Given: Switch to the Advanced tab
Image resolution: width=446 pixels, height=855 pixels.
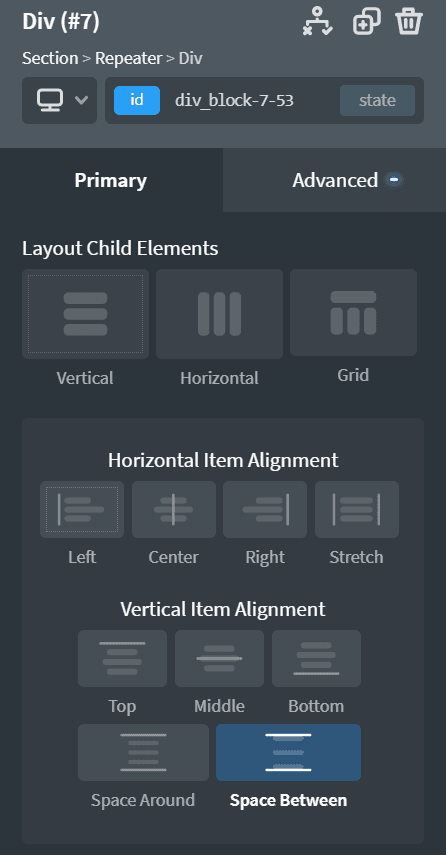Looking at the screenshot, I should [335, 180].
